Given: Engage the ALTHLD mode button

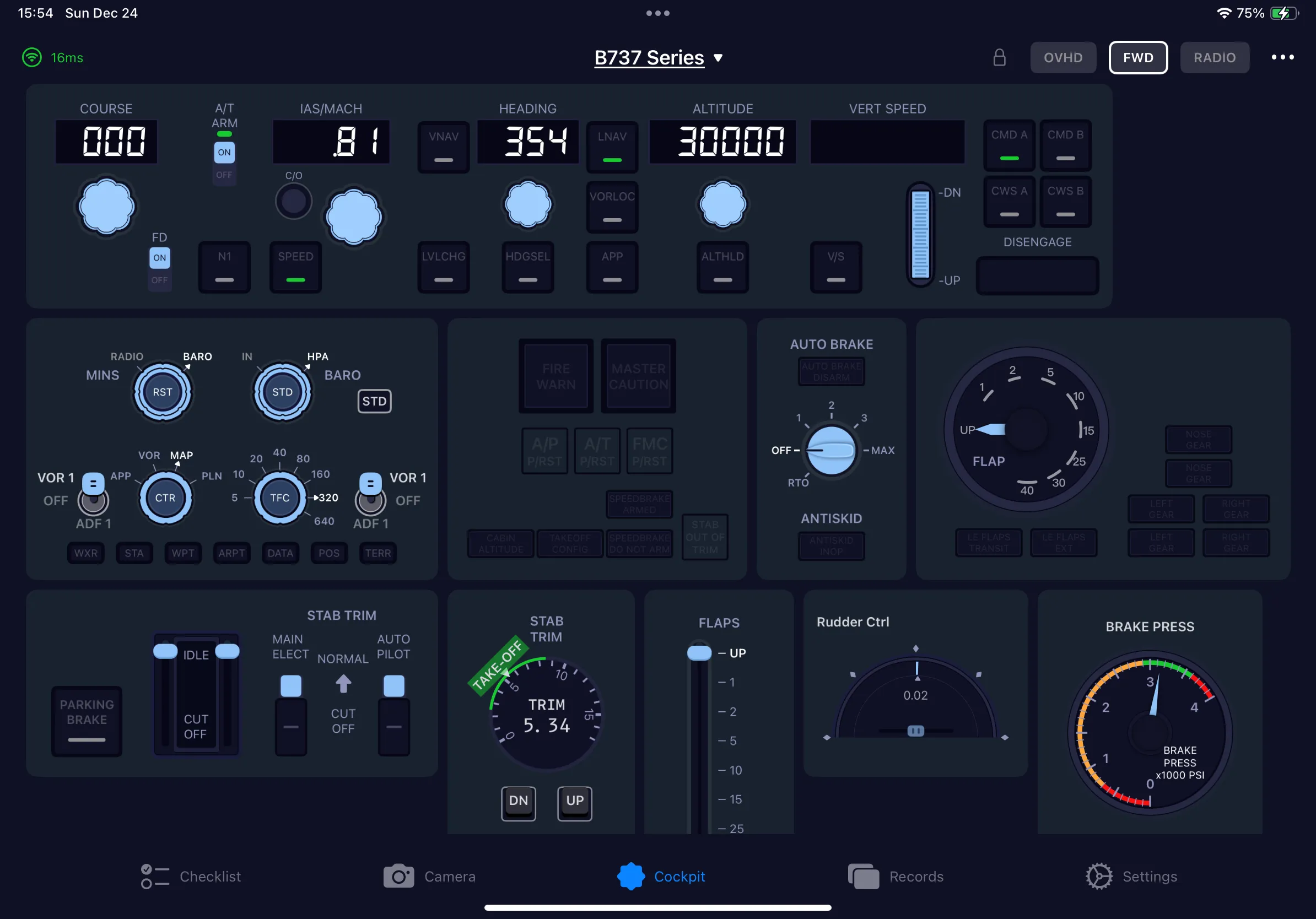Looking at the screenshot, I should [x=722, y=267].
